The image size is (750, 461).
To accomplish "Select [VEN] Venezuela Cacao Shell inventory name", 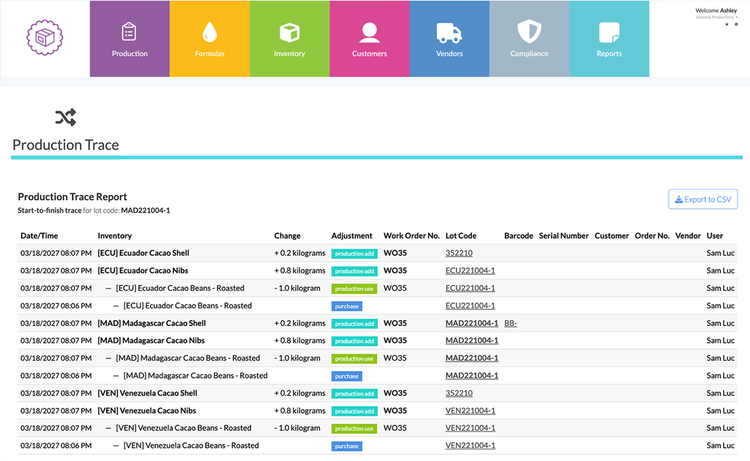I will (147, 393).
